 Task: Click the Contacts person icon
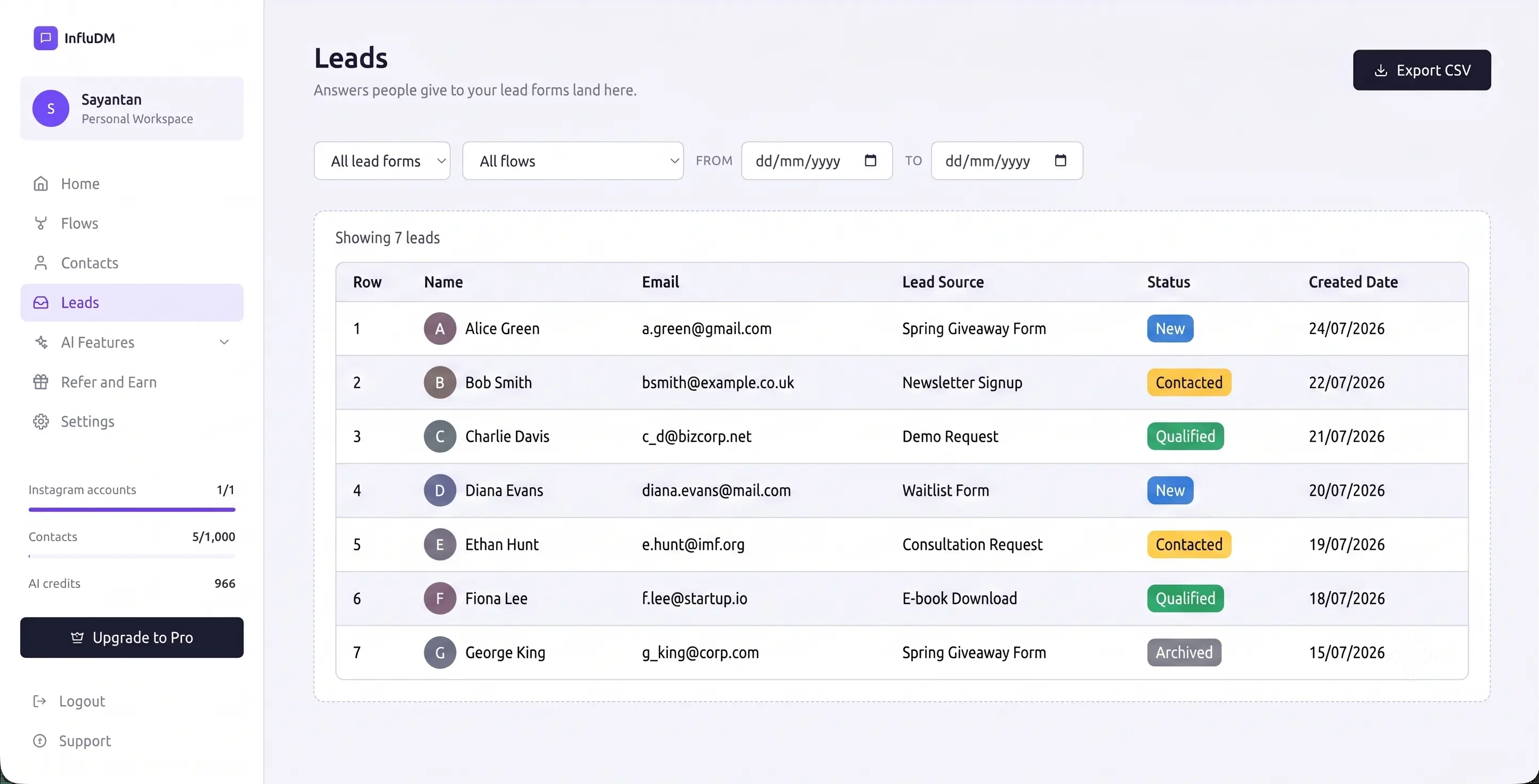pos(40,263)
